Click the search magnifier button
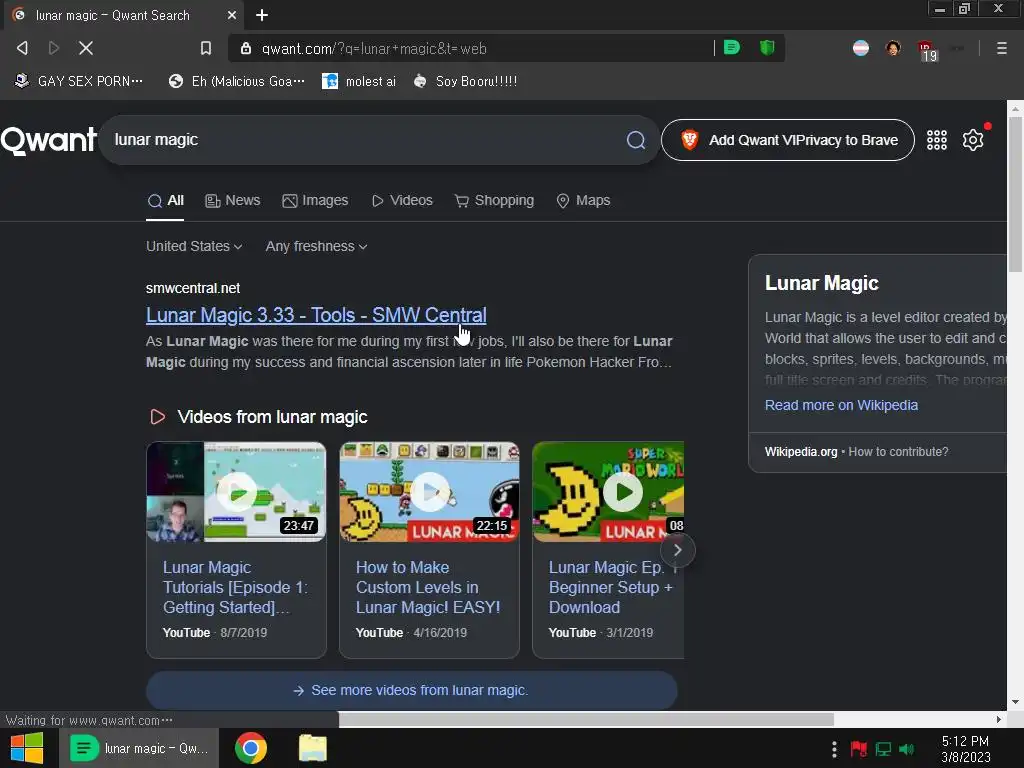Viewport: 1024px width, 768px height. (x=636, y=140)
